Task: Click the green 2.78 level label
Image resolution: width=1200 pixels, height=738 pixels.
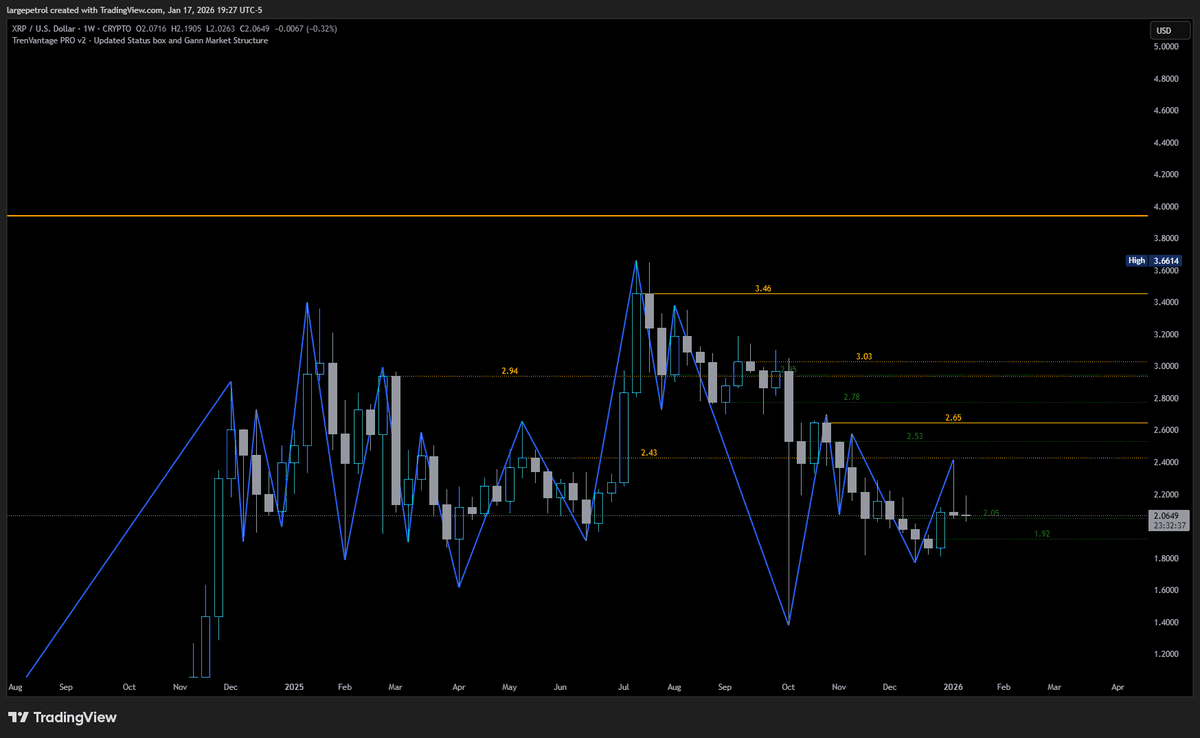Action: click(x=851, y=397)
